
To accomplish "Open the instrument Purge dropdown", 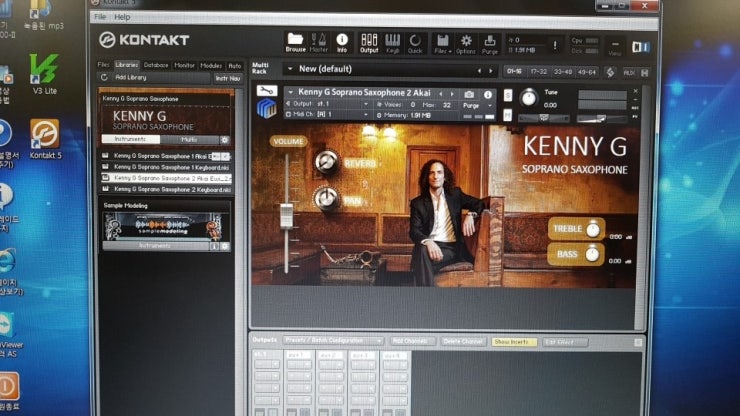I will click(x=478, y=106).
